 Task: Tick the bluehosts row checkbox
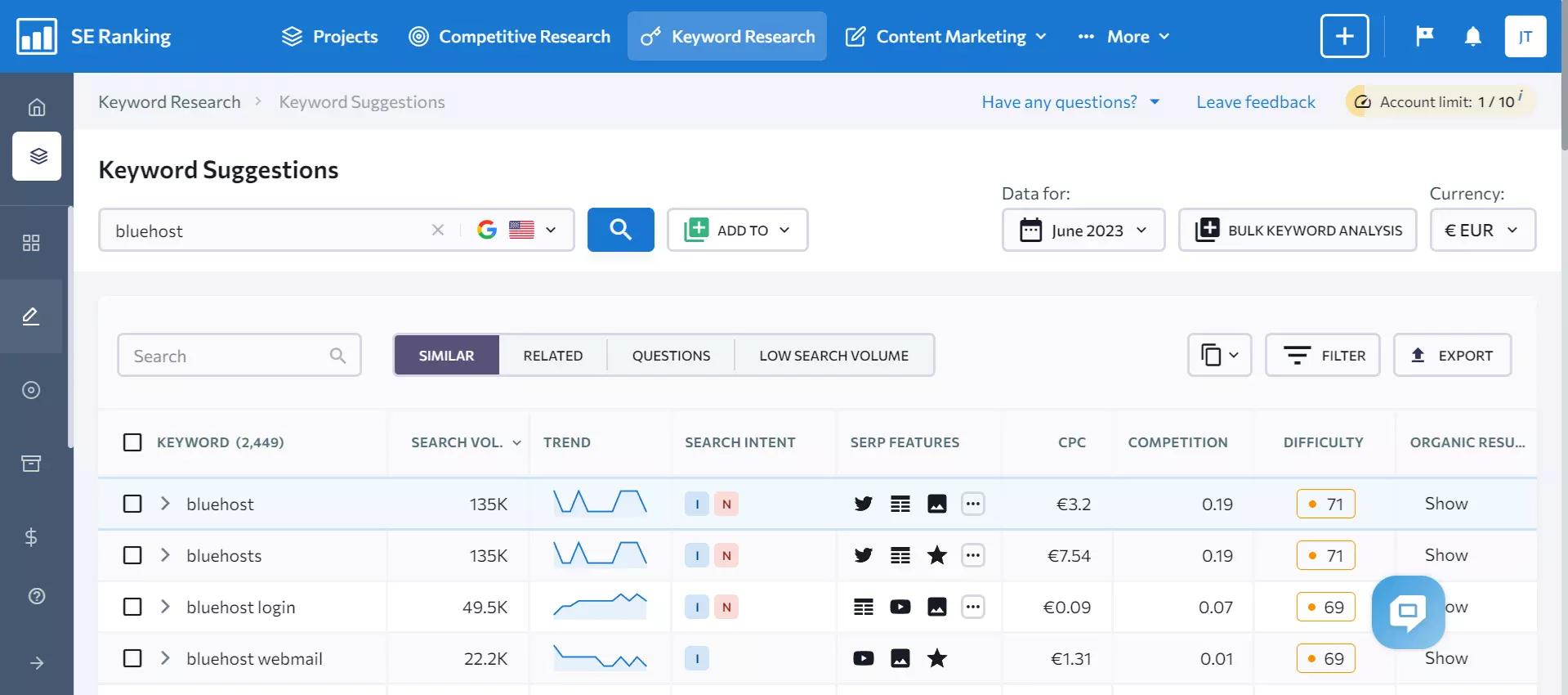pos(132,555)
